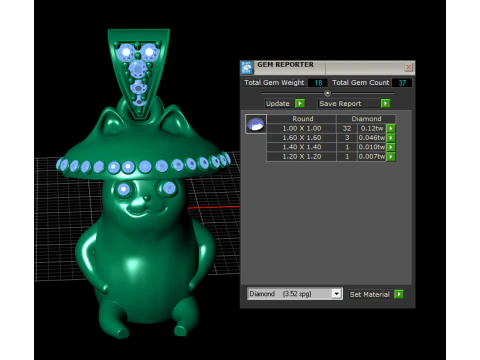Screen dimensions: 480x360
Task: Click the green arrow beside Set Material
Action: click(399, 294)
